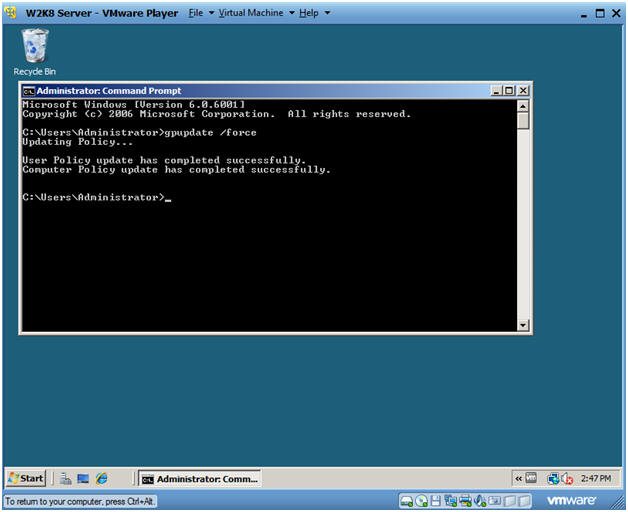Screen dimensions: 628x512
Task: Click the muted volume tray icon
Action: click(567, 478)
